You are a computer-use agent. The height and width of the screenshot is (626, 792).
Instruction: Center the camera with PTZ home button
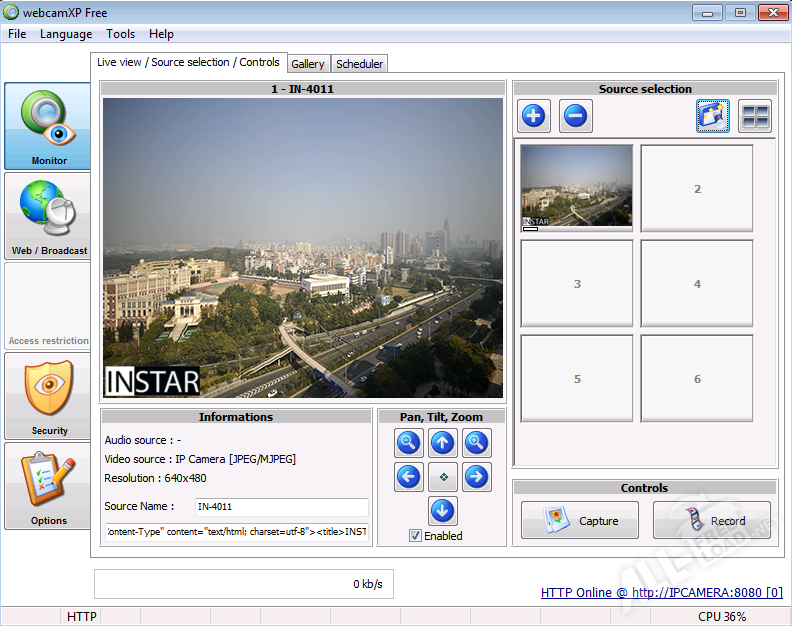point(442,477)
